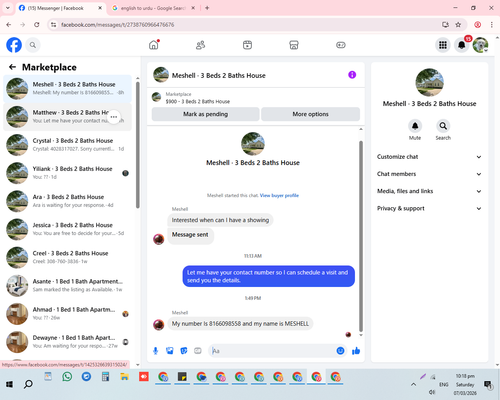Click the listing thumbnail beside $900 Marketplace
Image resolution: width=500 pixels, height=400 pixels.
coord(156,97)
